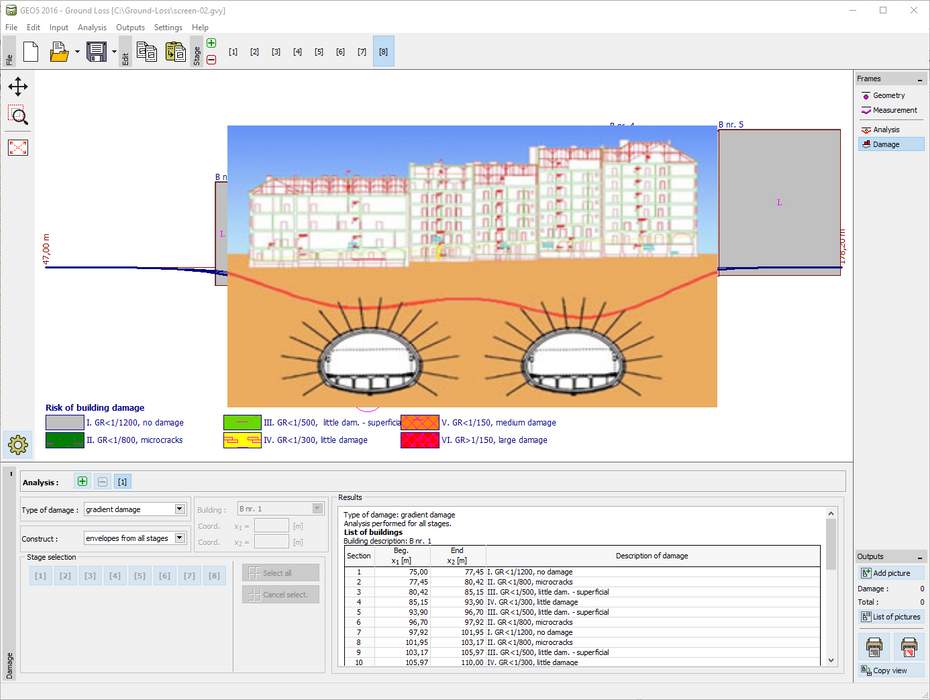Open the List of pictures
The width and height of the screenshot is (930, 700).
891,617
